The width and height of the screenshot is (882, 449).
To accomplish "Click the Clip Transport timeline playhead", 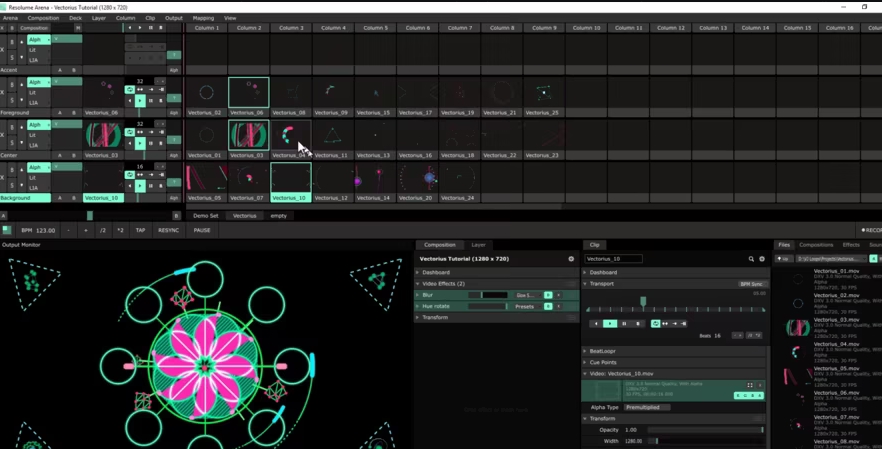I will coord(643,302).
